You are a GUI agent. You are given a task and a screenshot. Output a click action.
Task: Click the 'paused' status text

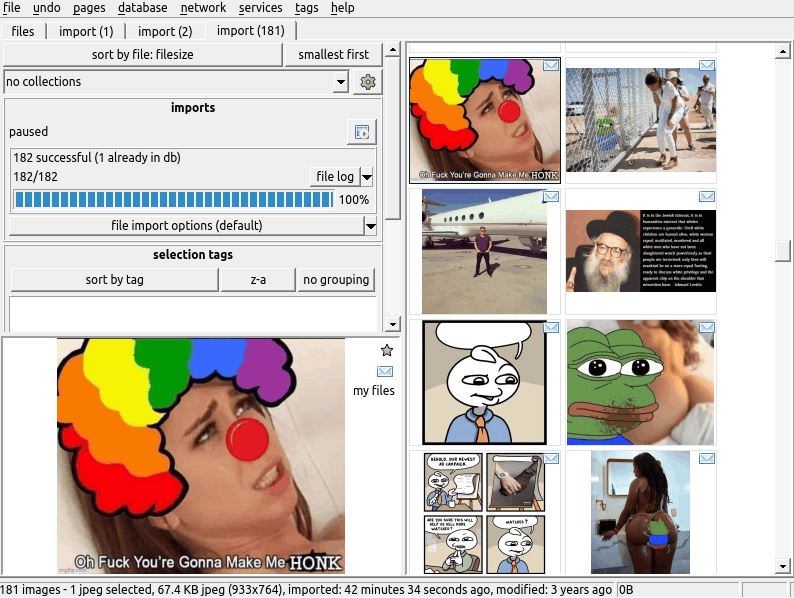pyautogui.click(x=28, y=132)
